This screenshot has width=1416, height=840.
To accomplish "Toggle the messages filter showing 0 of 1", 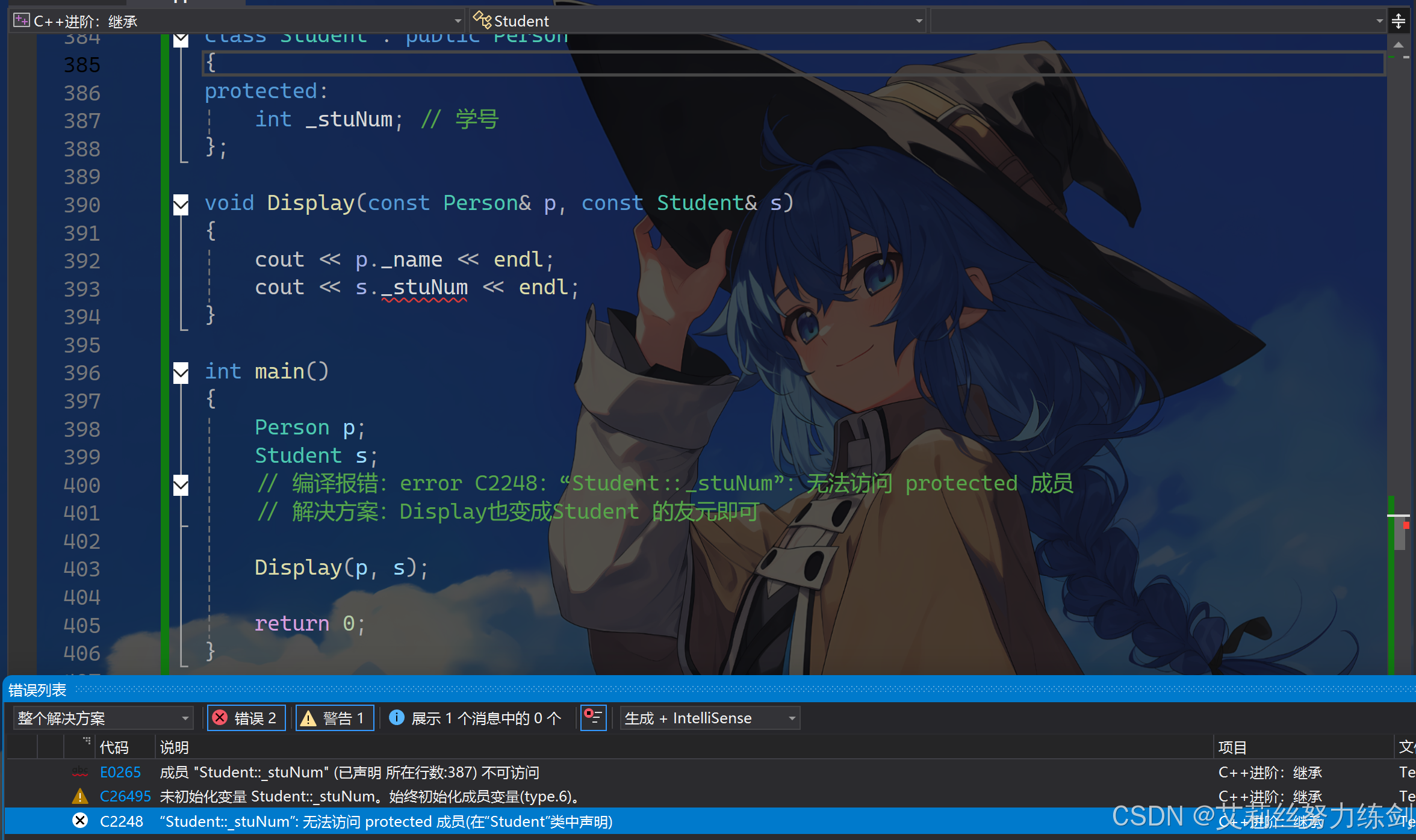I will click(x=476, y=718).
